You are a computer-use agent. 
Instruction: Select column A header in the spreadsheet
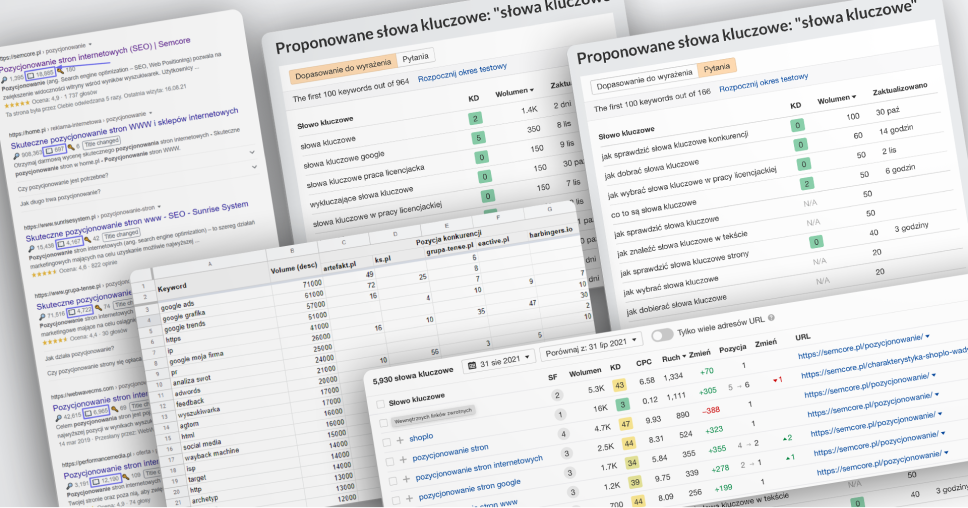pyautogui.click(x=210, y=264)
